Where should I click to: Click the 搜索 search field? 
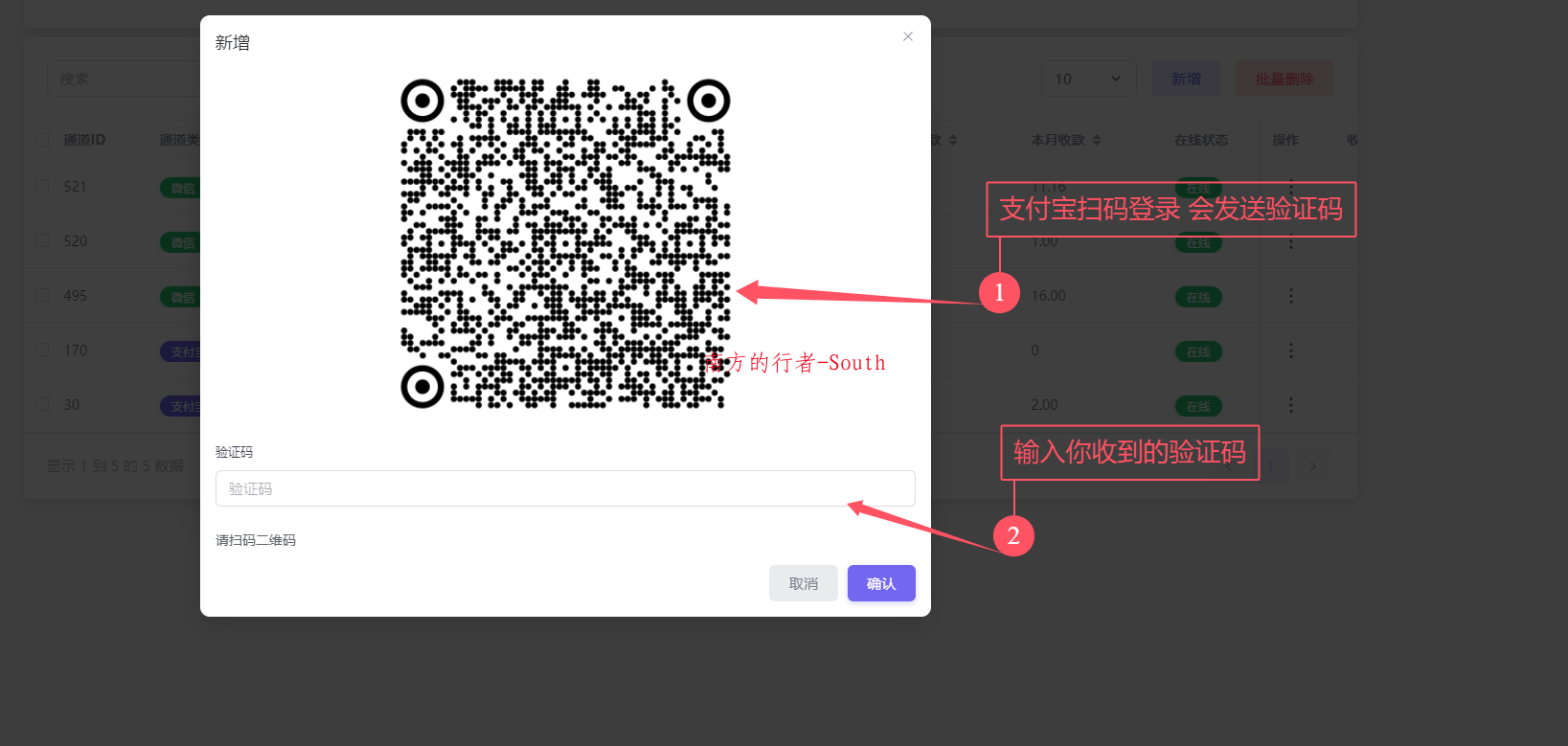tap(125, 79)
